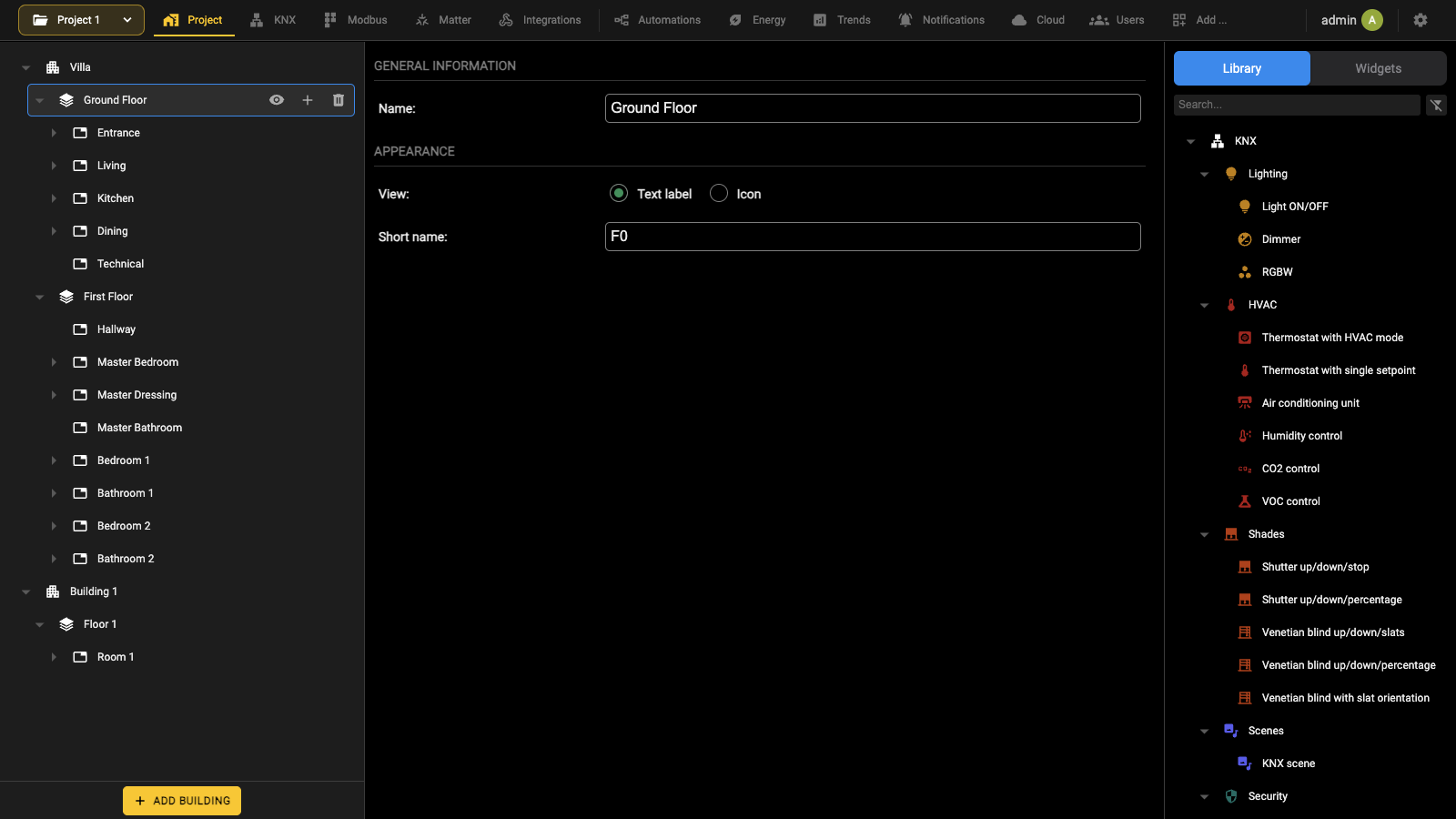Collapse the HVAC library category
Image resolution: width=1456 pixels, height=819 pixels.
tap(1205, 305)
